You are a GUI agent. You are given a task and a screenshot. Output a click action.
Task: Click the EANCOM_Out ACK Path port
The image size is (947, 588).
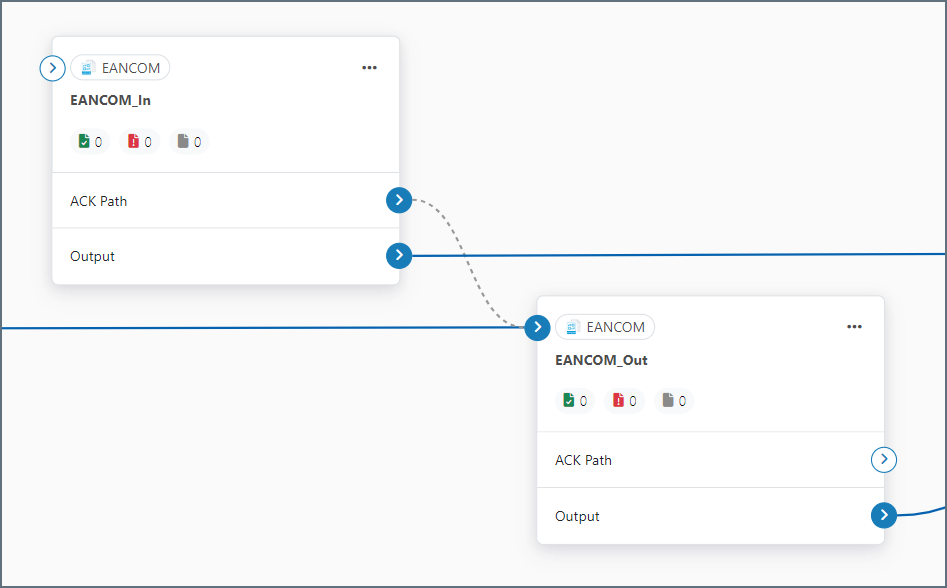[884, 460]
